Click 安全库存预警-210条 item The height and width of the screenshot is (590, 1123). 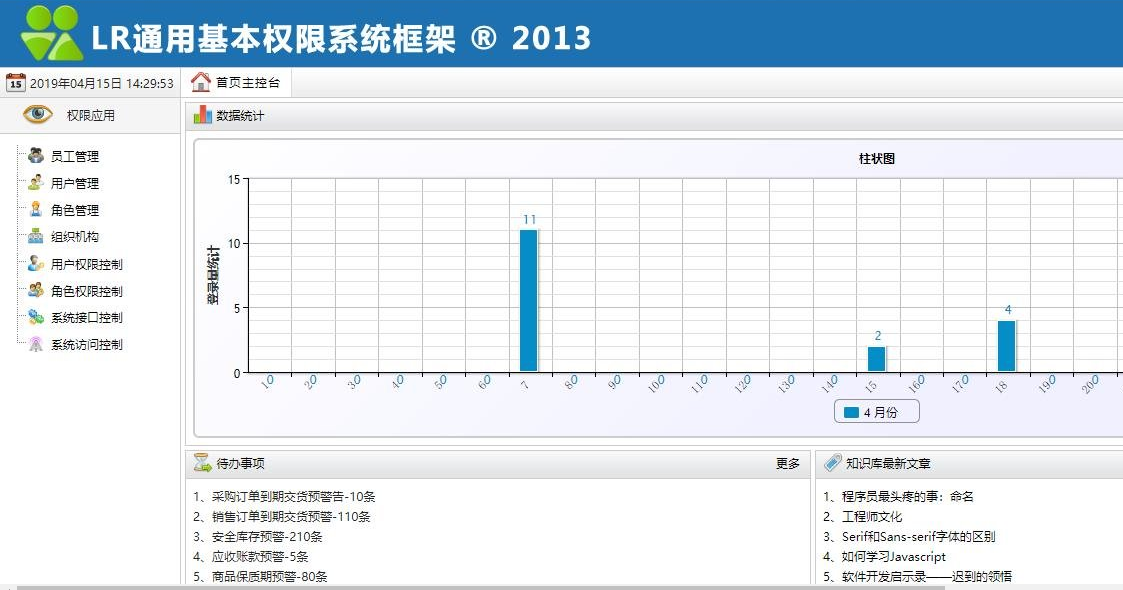click(x=258, y=536)
